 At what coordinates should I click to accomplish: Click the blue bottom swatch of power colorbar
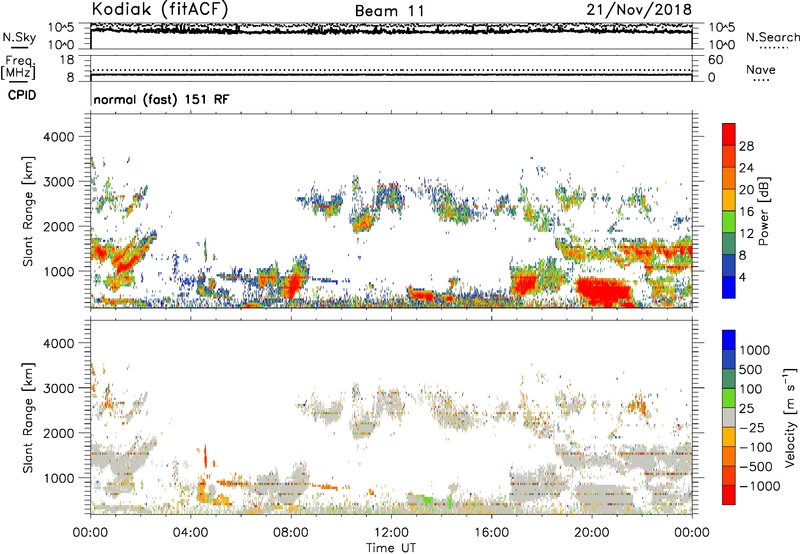[x=729, y=287]
